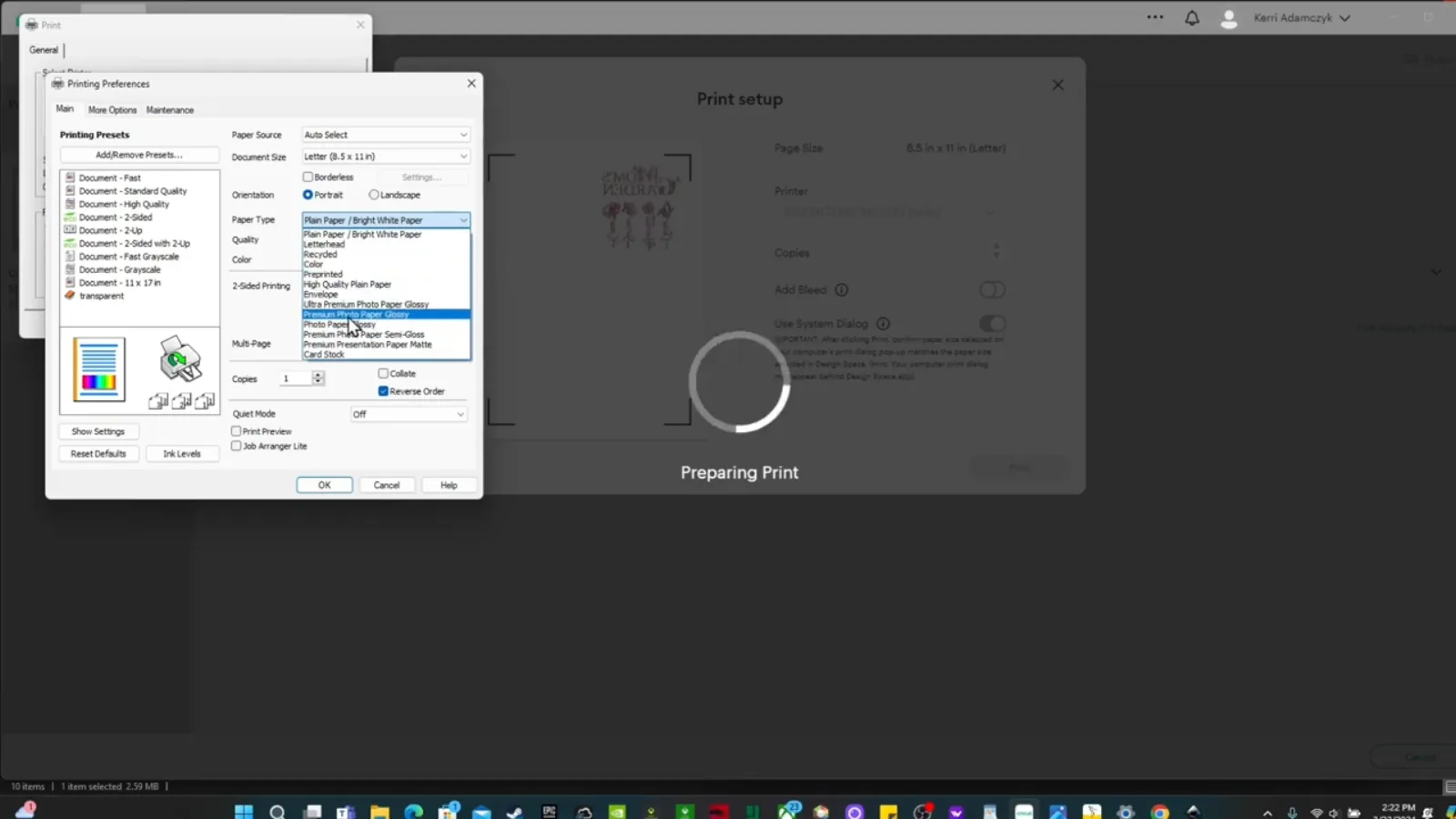
Task: Open Google Chrome from the taskbar
Action: (x=1159, y=812)
